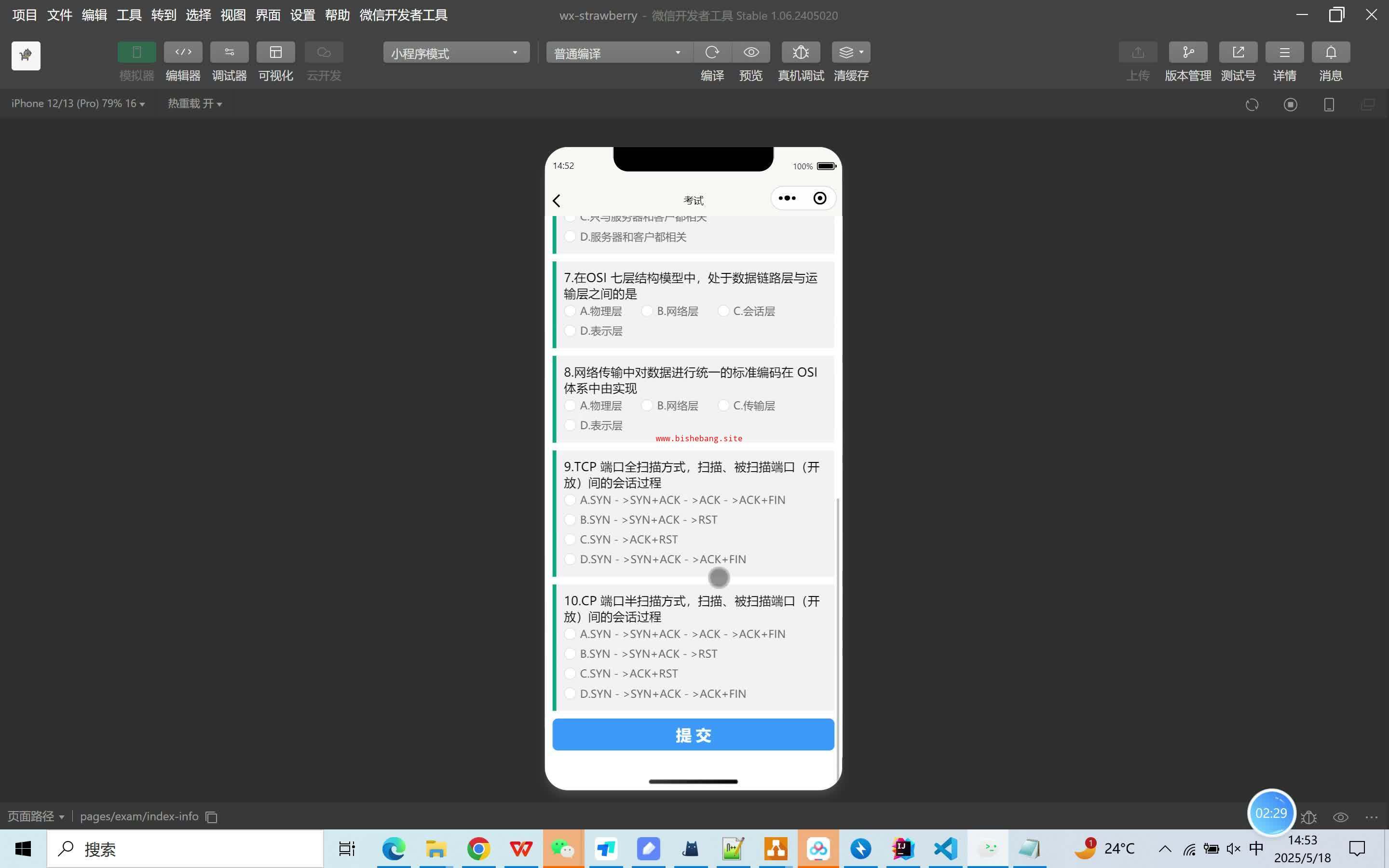Toggle the Debugger panel icon
The image size is (1389, 868).
pos(229,52)
